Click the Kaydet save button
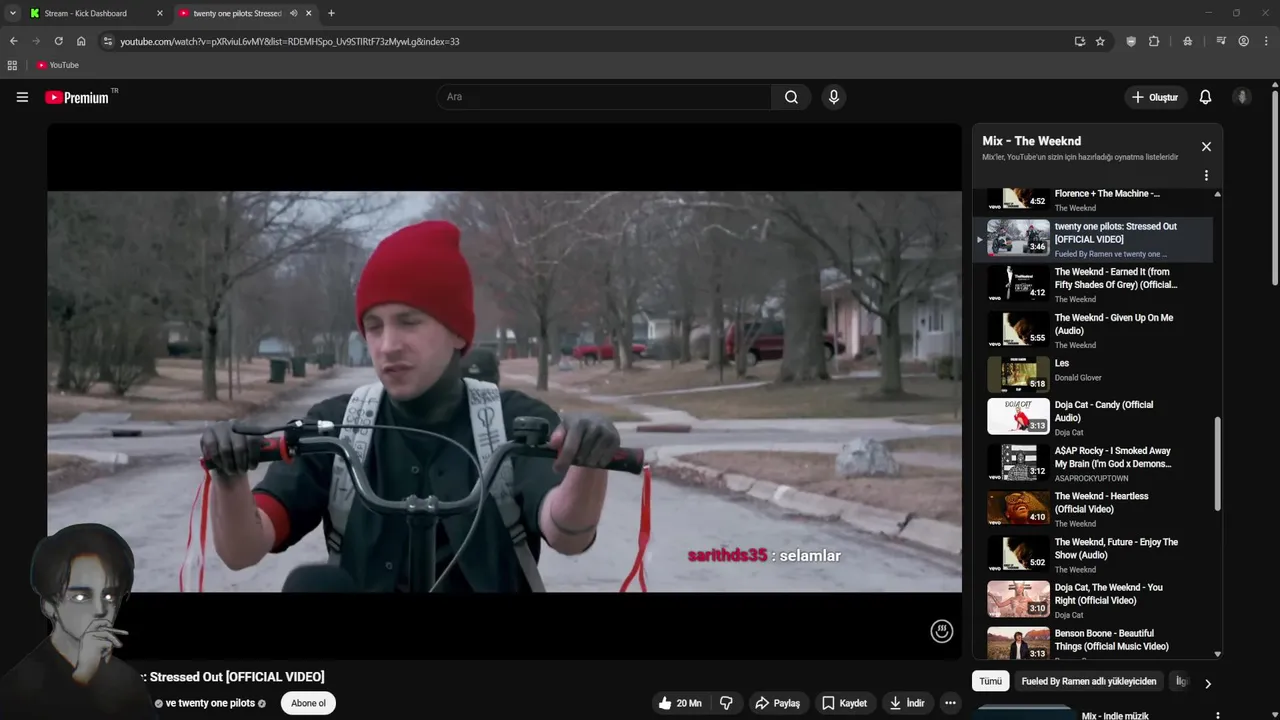The height and width of the screenshot is (720, 1280). 844,703
